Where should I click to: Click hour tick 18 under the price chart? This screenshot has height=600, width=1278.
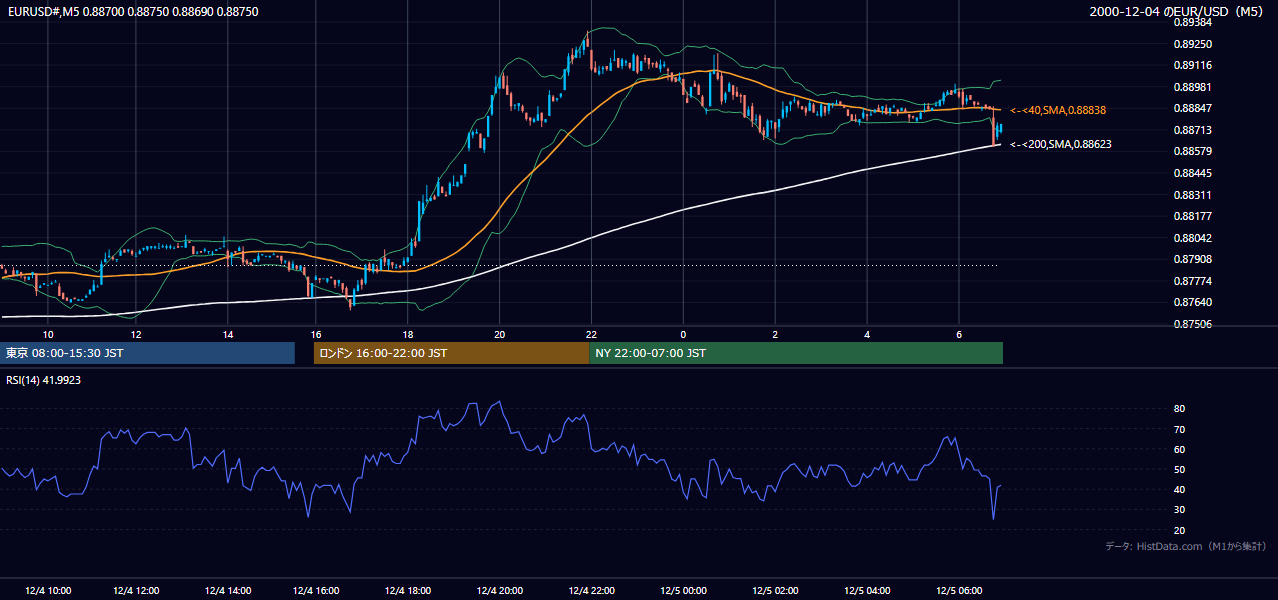coord(408,334)
